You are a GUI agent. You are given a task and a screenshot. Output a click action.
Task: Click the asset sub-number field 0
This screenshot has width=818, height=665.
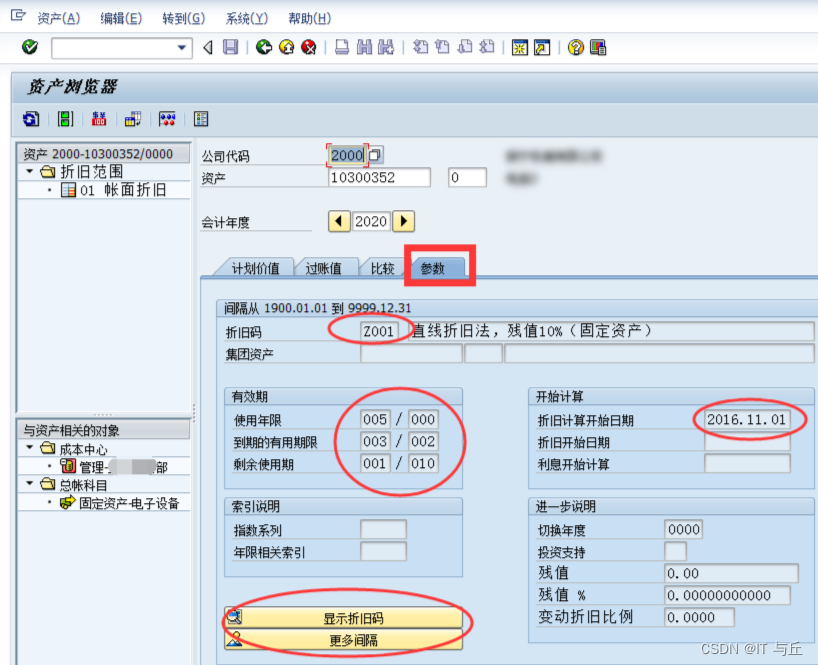[467, 177]
